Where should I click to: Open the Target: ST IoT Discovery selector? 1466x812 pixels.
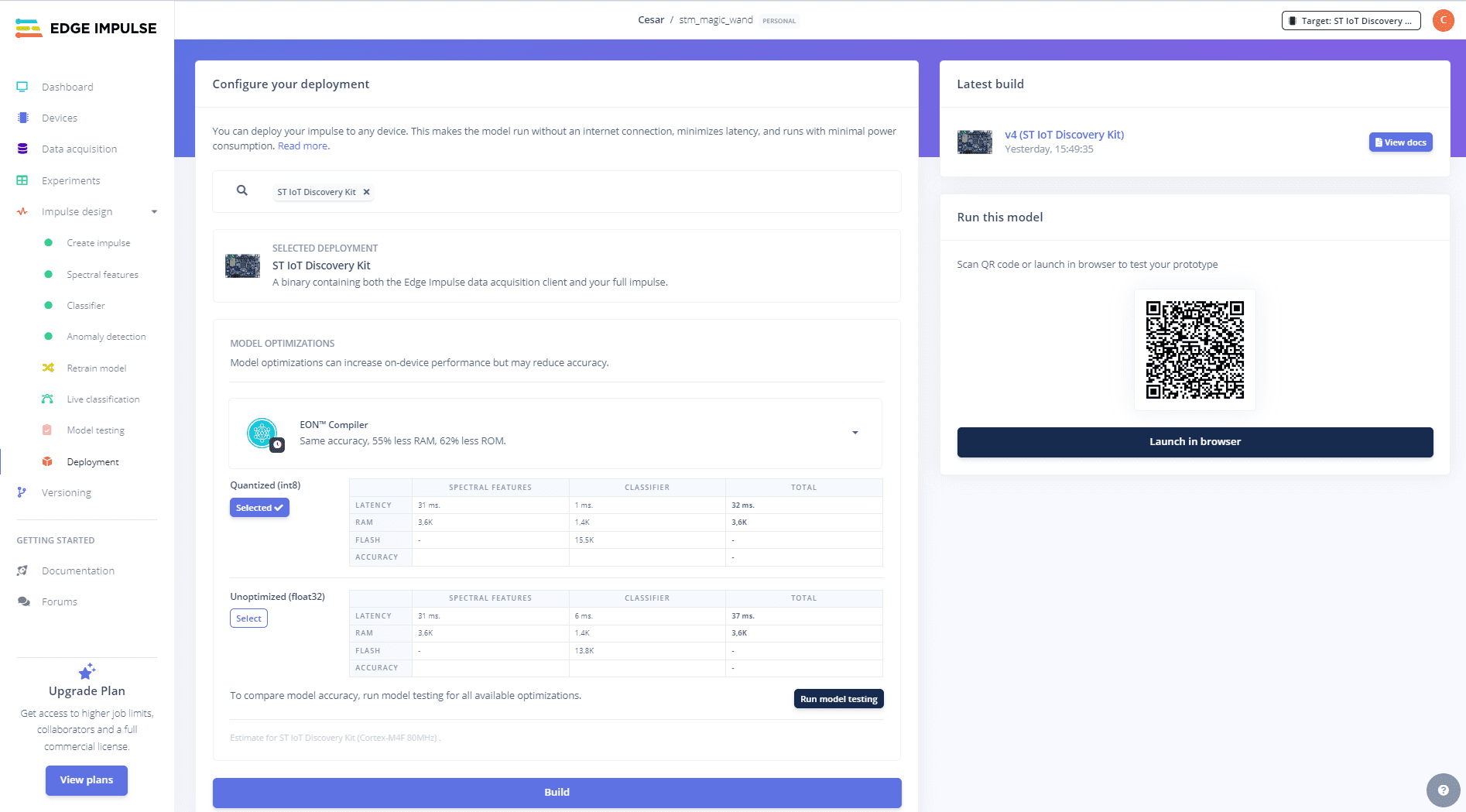point(1351,21)
